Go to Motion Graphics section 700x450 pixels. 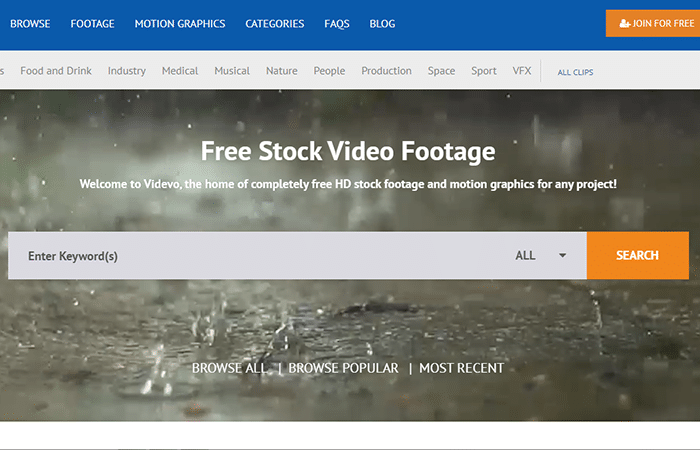180,24
